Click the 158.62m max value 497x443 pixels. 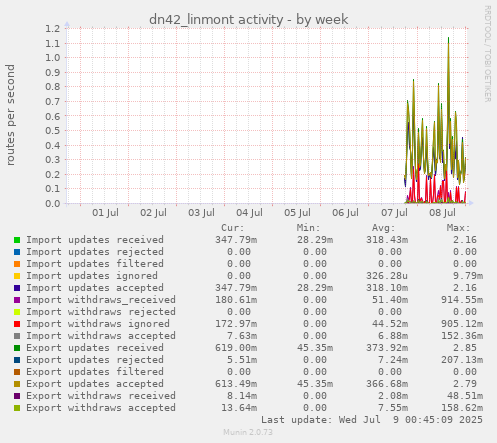tap(462, 408)
